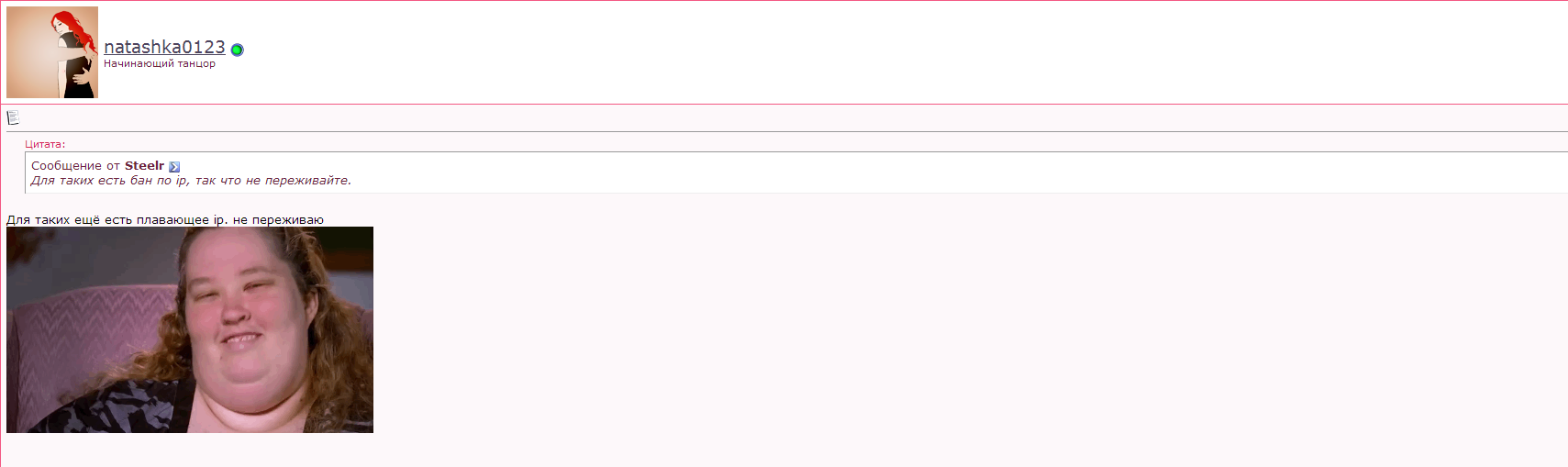The image size is (1568, 467).
Task: Open the natashka0123 profile link
Action: (164, 47)
